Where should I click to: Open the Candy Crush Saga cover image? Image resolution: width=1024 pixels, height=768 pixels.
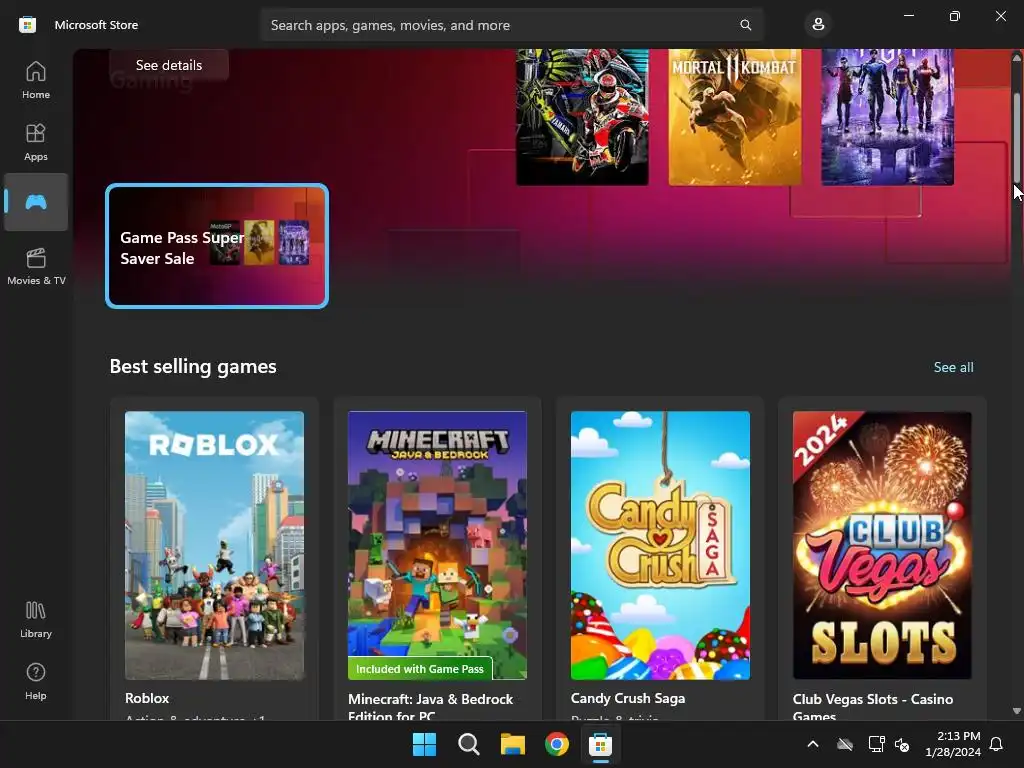point(660,545)
